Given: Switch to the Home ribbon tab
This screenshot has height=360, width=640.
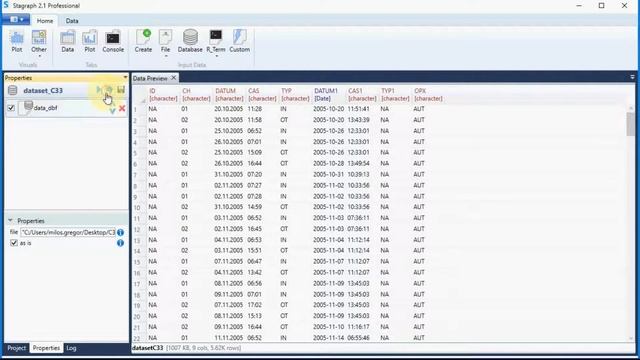Looking at the screenshot, I should tap(45, 20).
